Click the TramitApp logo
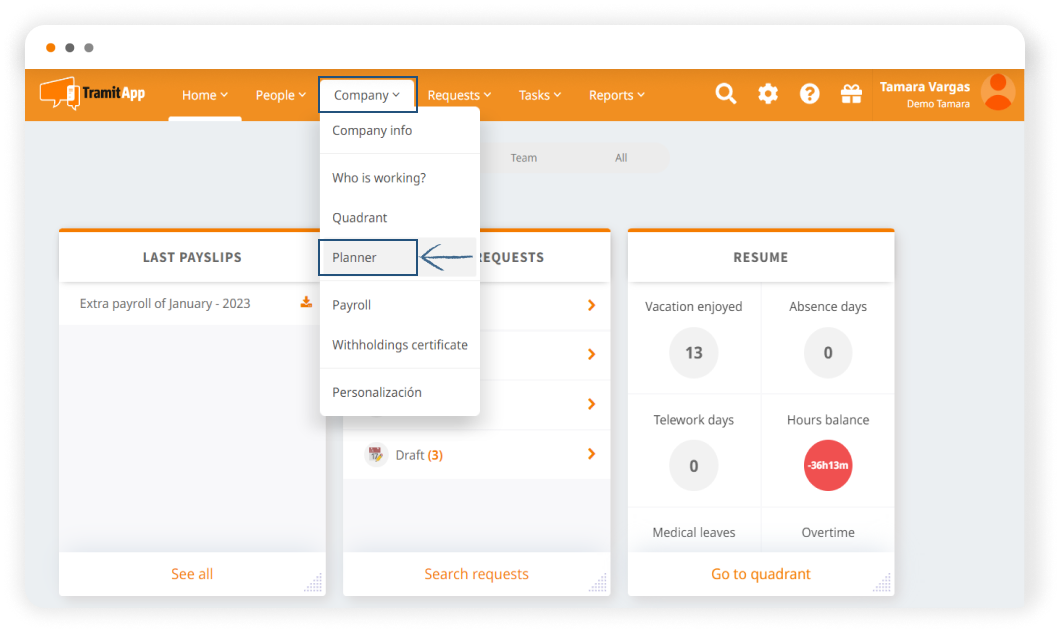This screenshot has width=1061, height=633. (92, 94)
